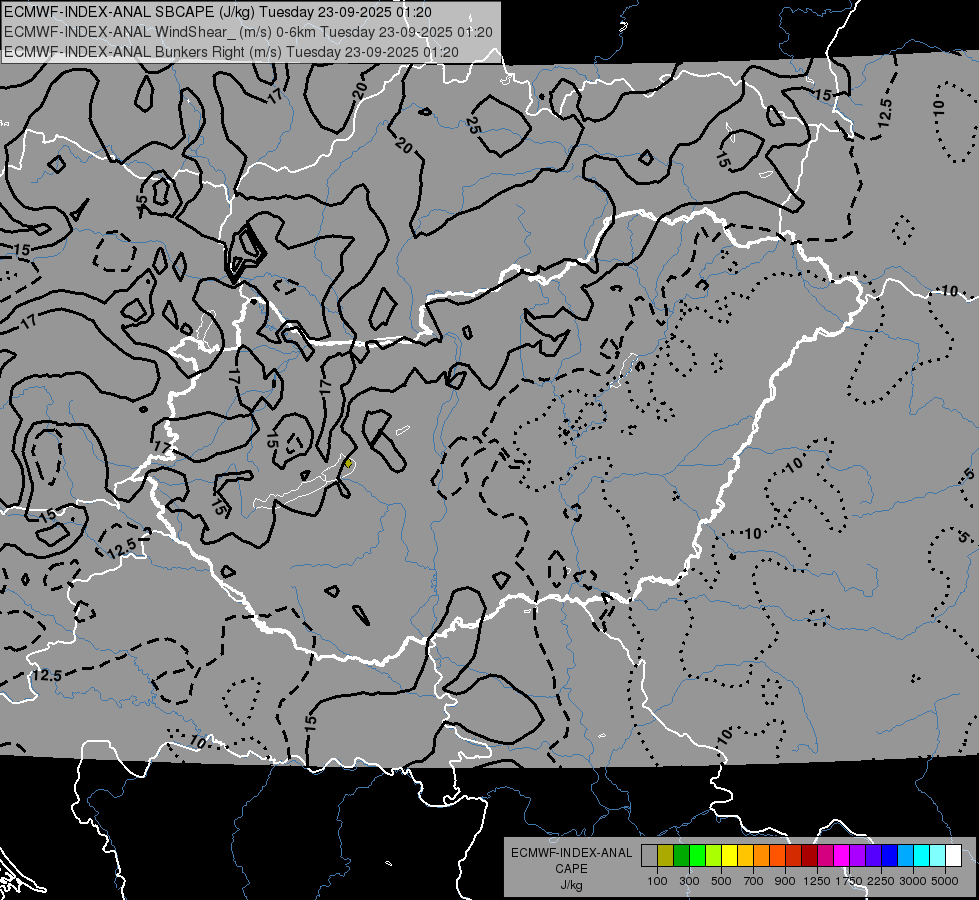Click the 1250 legend value label

pyautogui.click(x=817, y=881)
